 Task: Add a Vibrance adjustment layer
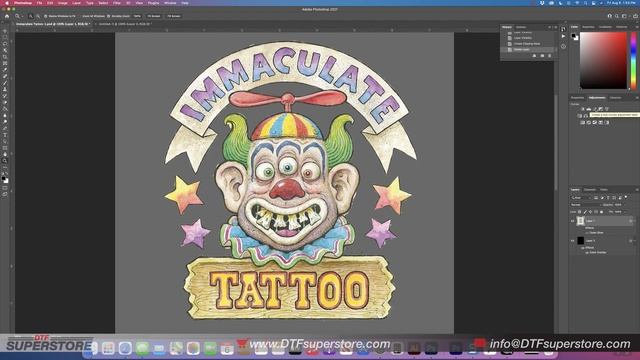[607, 109]
